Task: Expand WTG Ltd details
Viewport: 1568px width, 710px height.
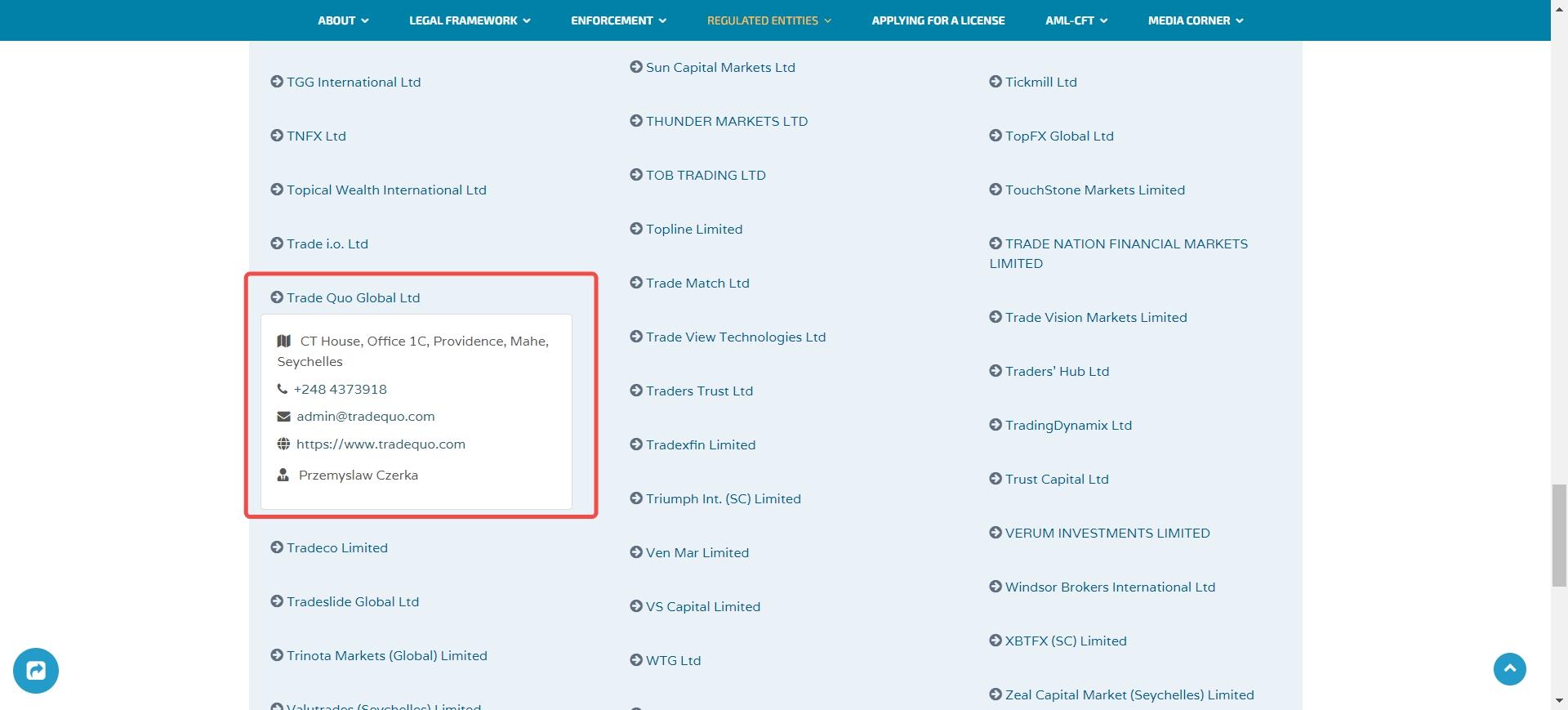Action: [x=665, y=660]
